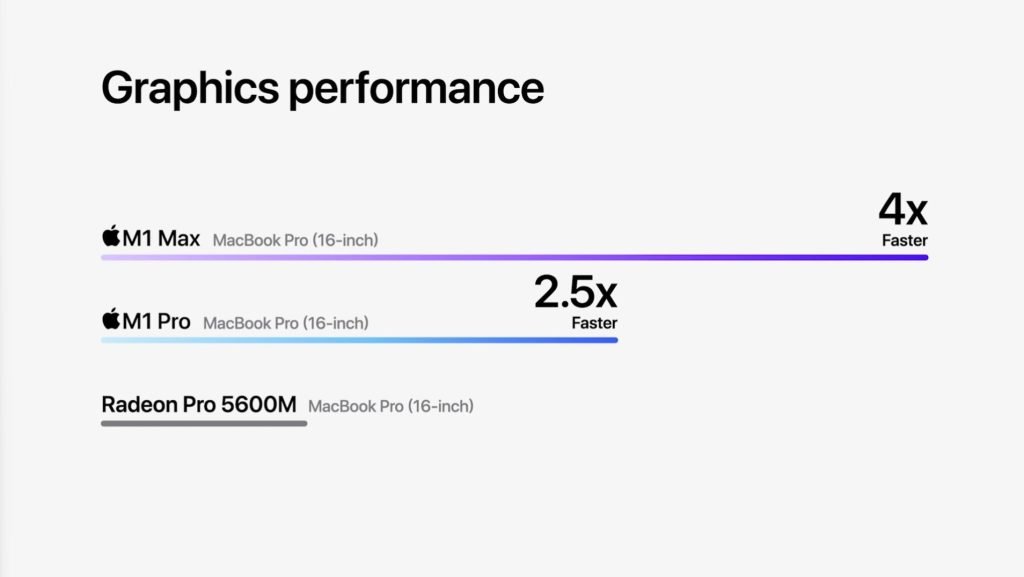Click the Faster caption under 4x
This screenshot has height=577, width=1024.
[904, 240]
